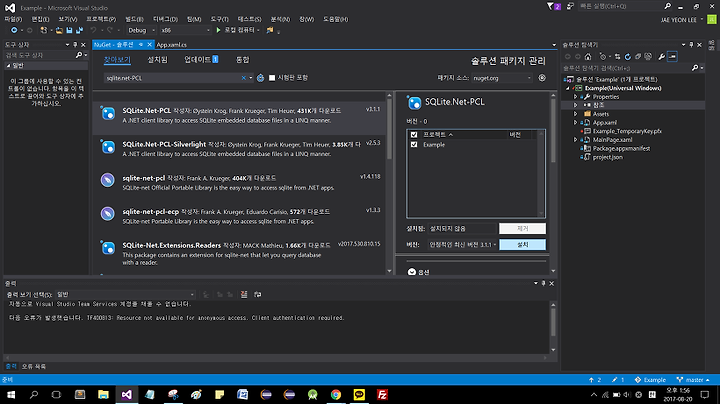Viewport: 720px width, 404px height.
Task: Click magnifier in Quick Launch search box
Action: click(668, 6)
